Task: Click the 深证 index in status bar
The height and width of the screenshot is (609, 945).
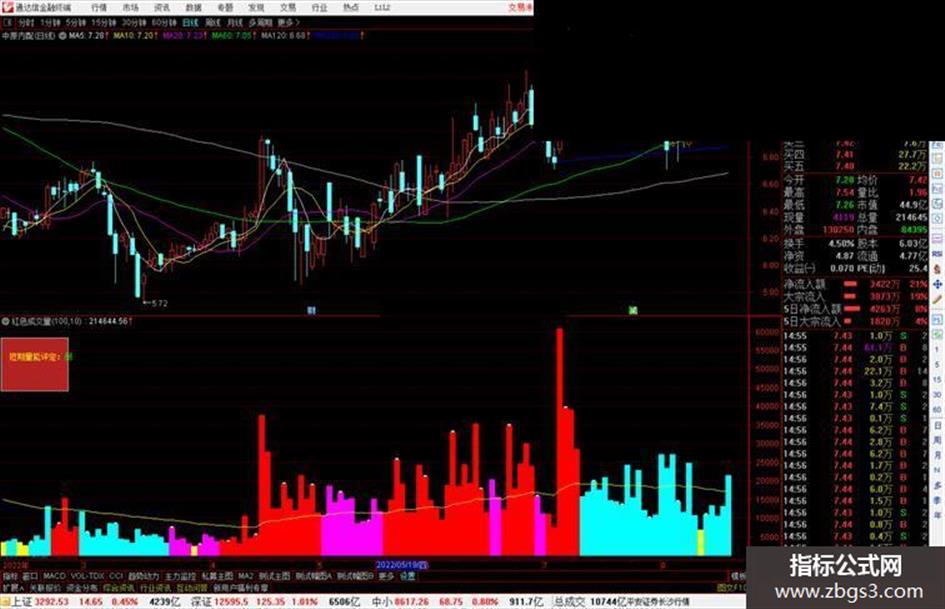Action: 201,602
